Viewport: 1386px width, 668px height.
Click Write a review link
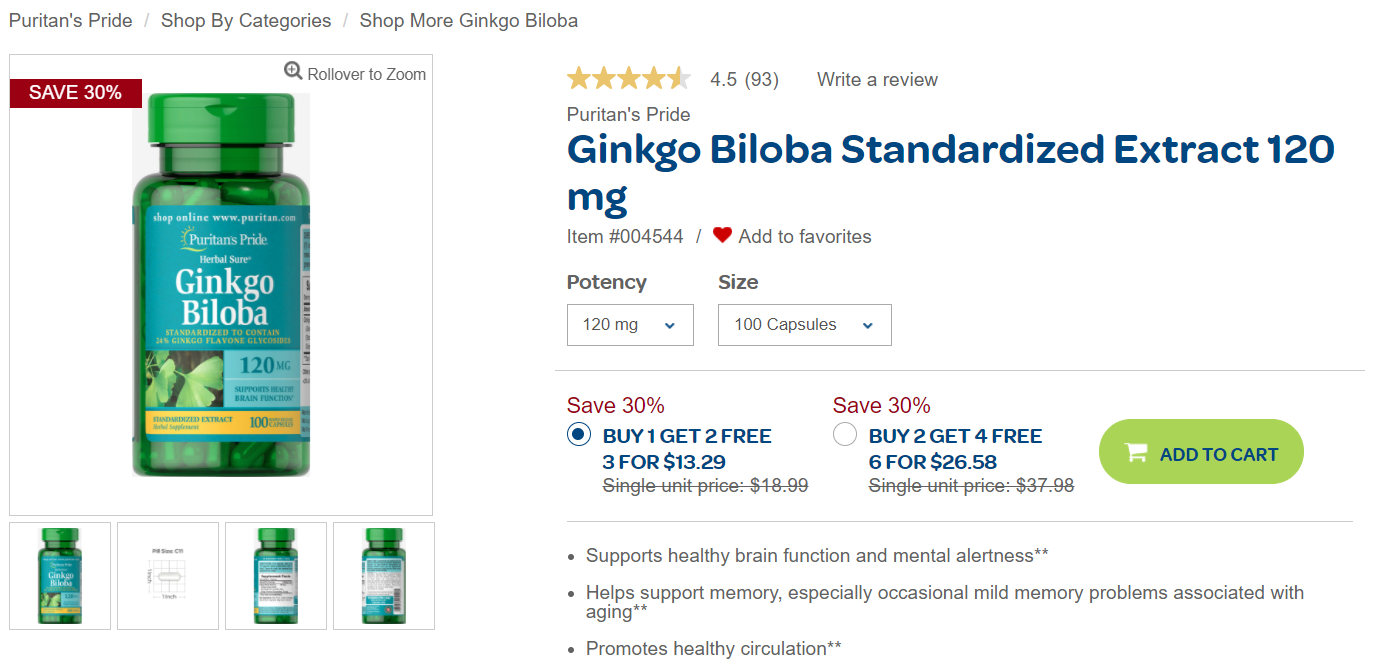click(877, 80)
